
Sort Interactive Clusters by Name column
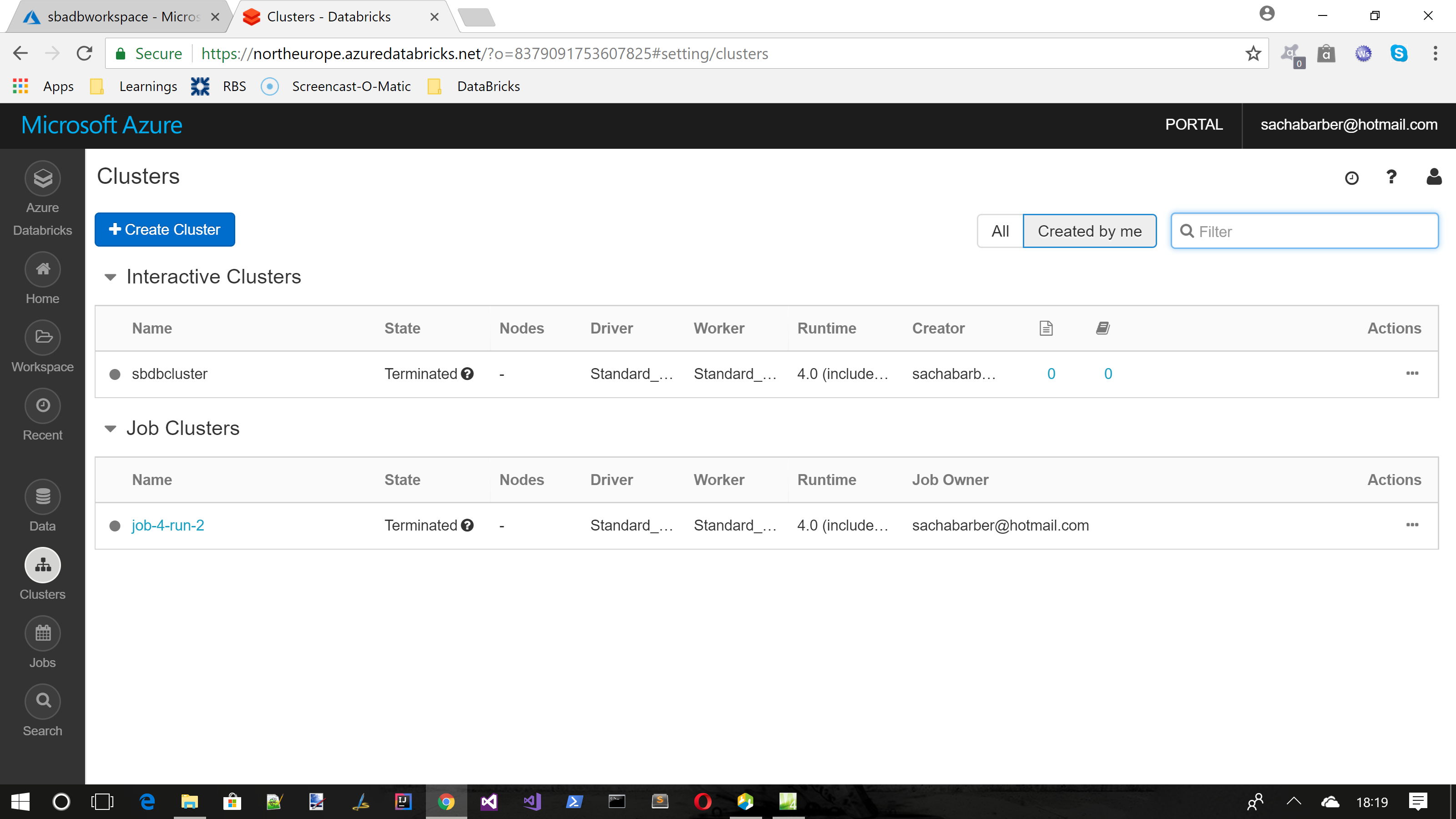pos(152,329)
